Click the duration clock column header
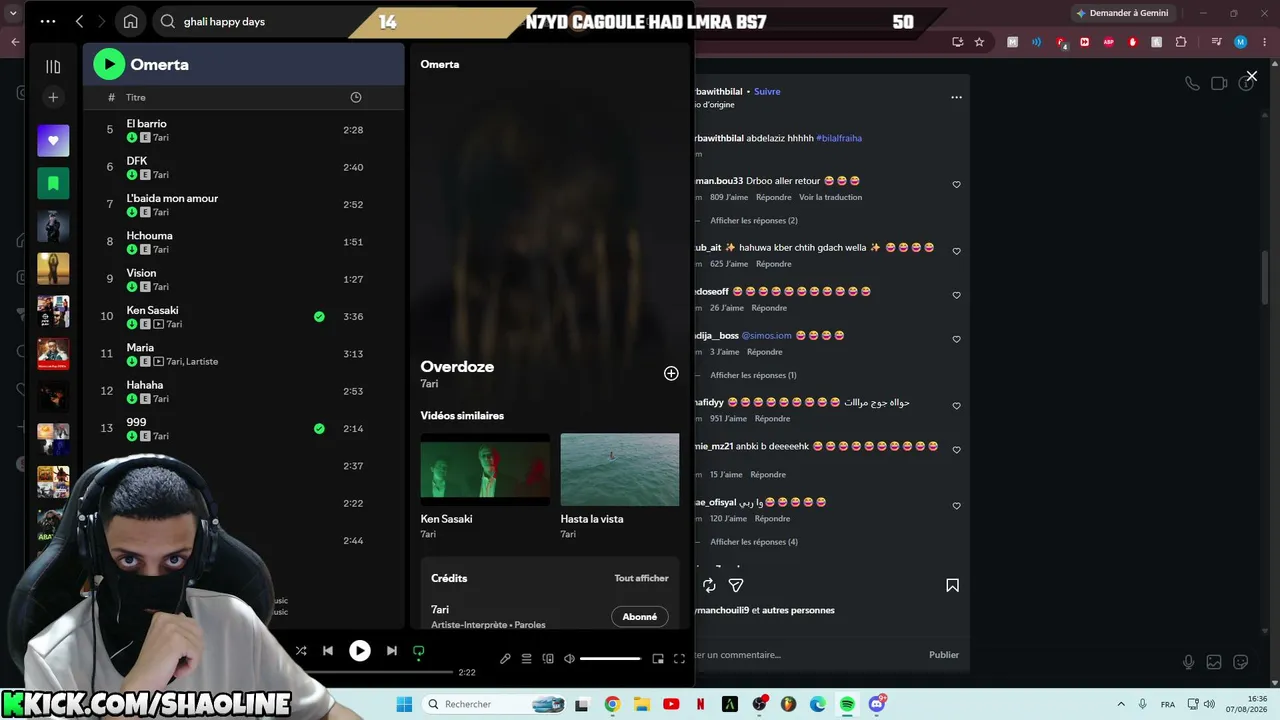This screenshot has height=720, width=1280. [x=356, y=97]
